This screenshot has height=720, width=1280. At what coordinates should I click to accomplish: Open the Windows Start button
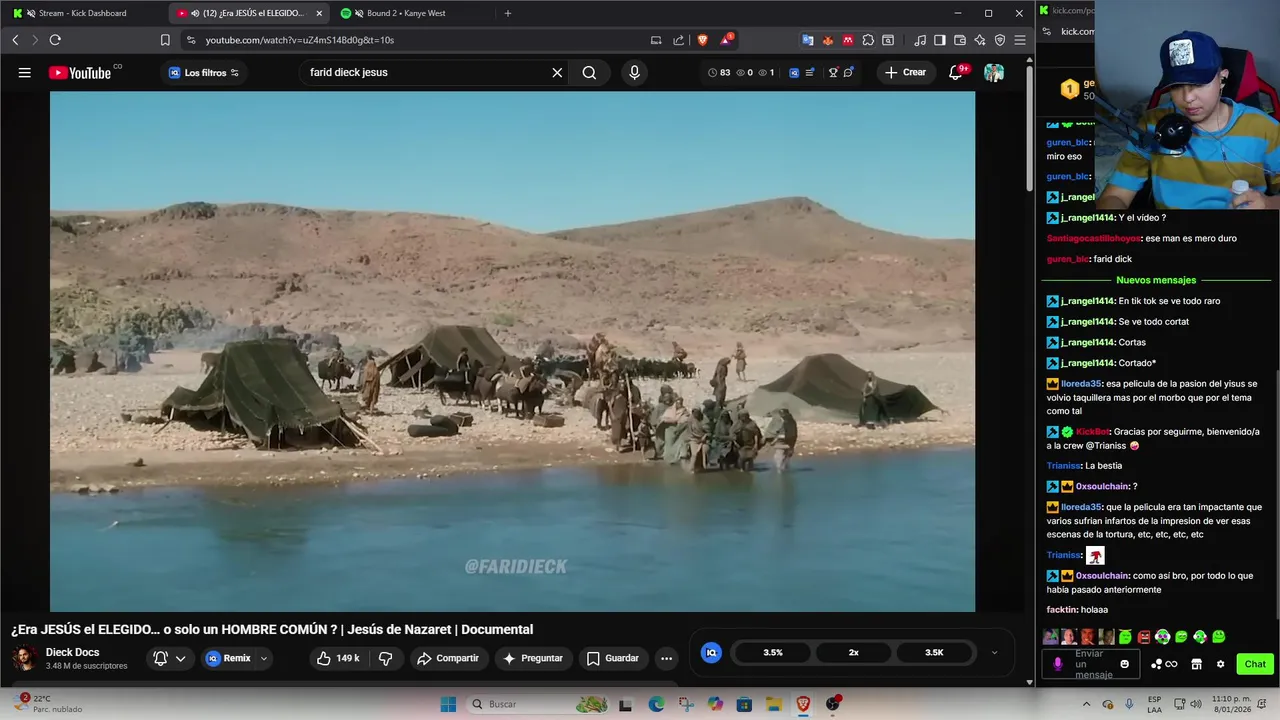click(448, 704)
